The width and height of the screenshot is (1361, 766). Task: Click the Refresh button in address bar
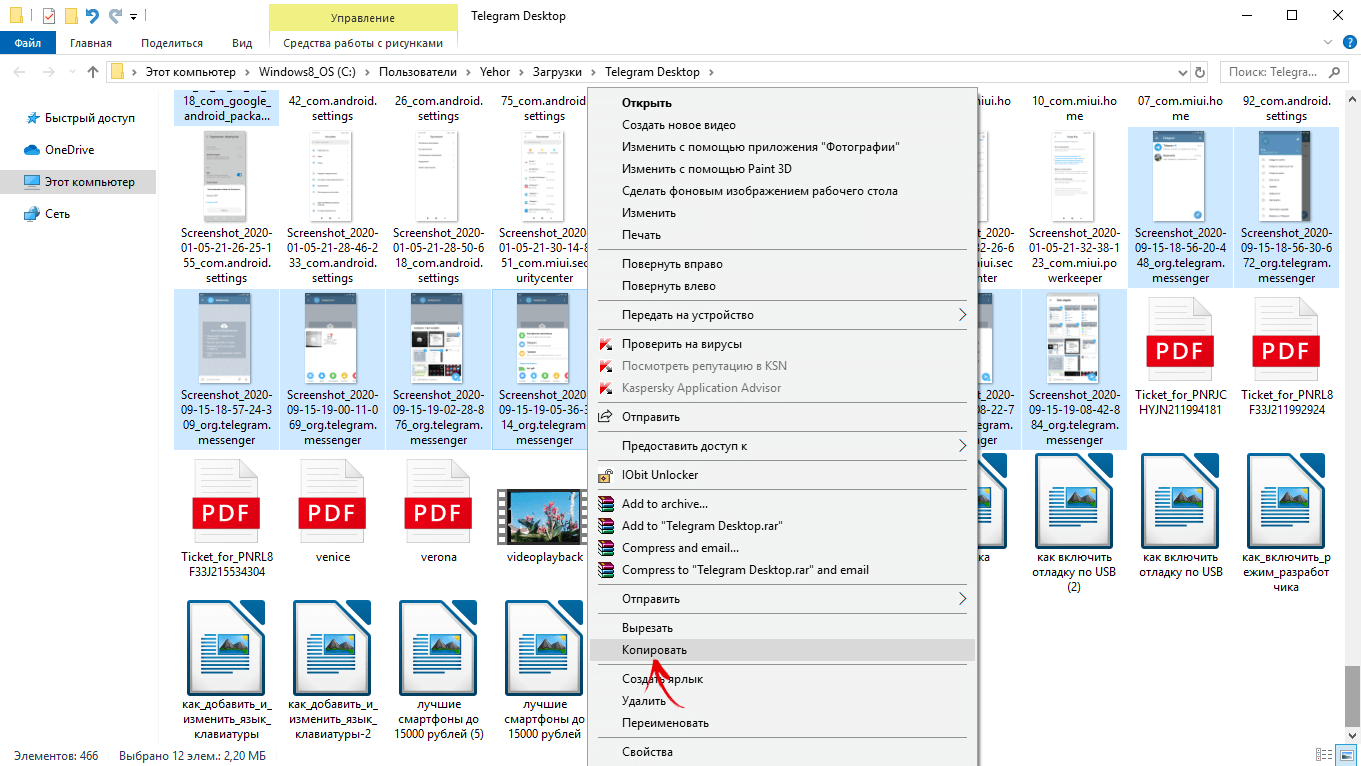click(x=1201, y=72)
